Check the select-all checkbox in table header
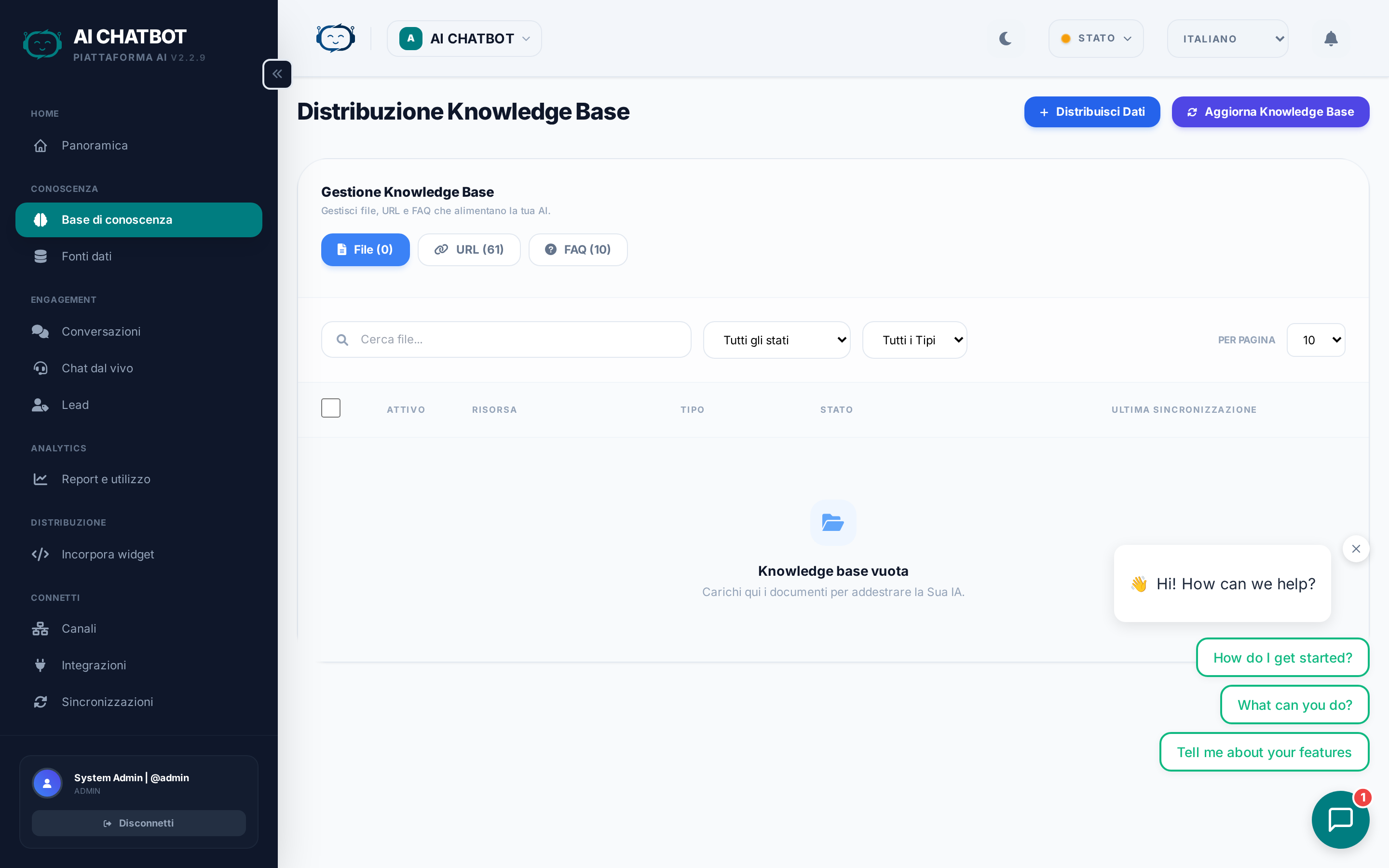This screenshot has height=868, width=1389. (330, 408)
